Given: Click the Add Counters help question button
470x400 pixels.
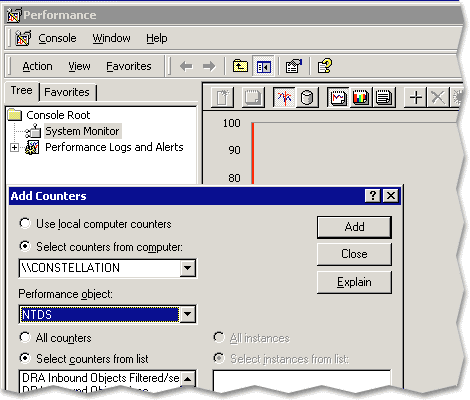Looking at the screenshot, I should pos(373,196).
